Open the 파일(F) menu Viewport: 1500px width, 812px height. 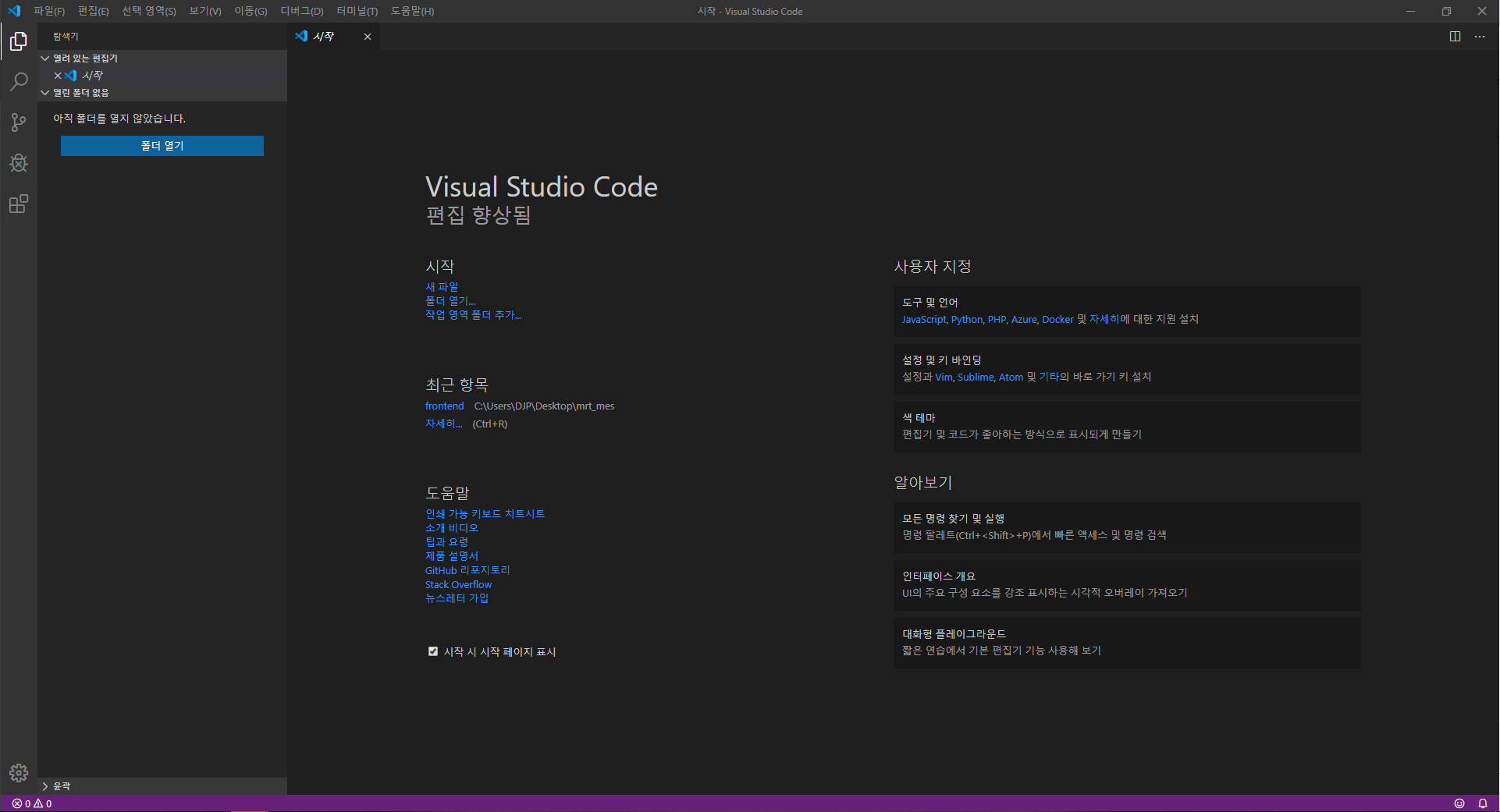(x=49, y=11)
